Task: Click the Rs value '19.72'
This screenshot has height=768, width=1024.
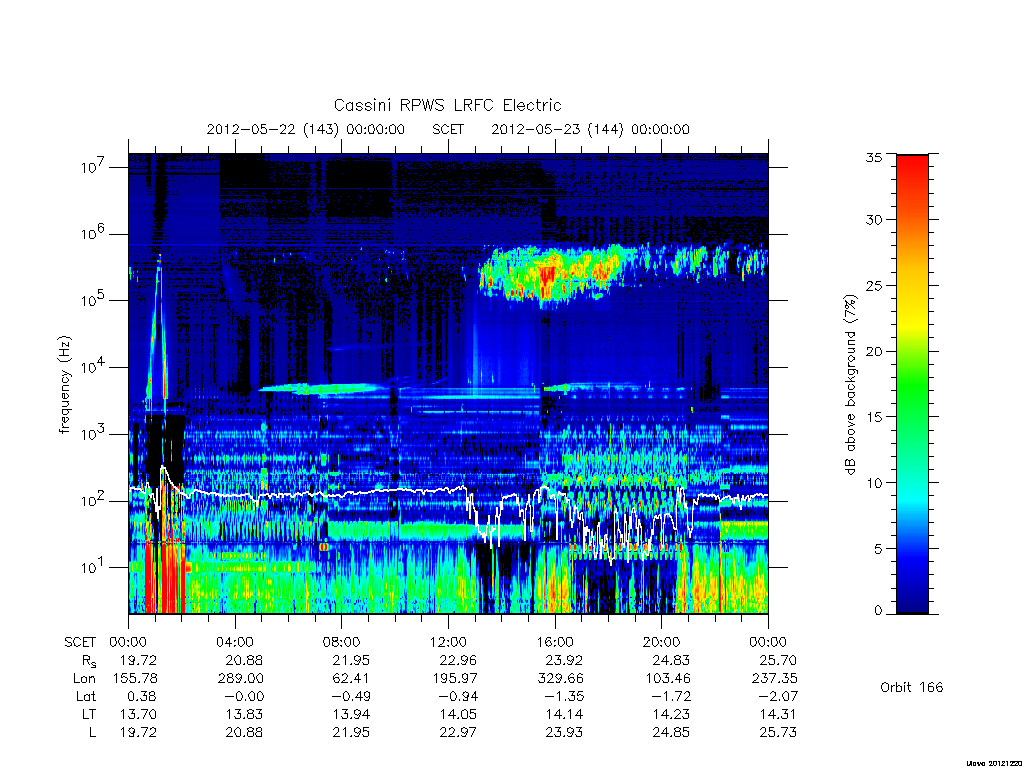Action: coord(138,660)
